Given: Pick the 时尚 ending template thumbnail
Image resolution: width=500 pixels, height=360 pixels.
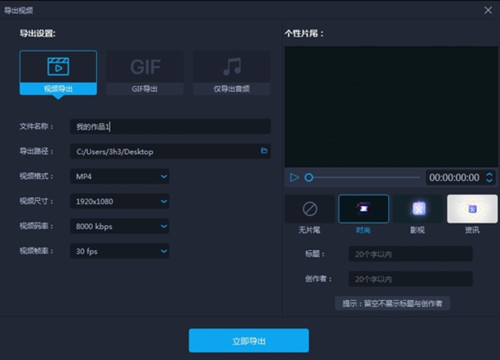Looking at the screenshot, I should (363, 209).
